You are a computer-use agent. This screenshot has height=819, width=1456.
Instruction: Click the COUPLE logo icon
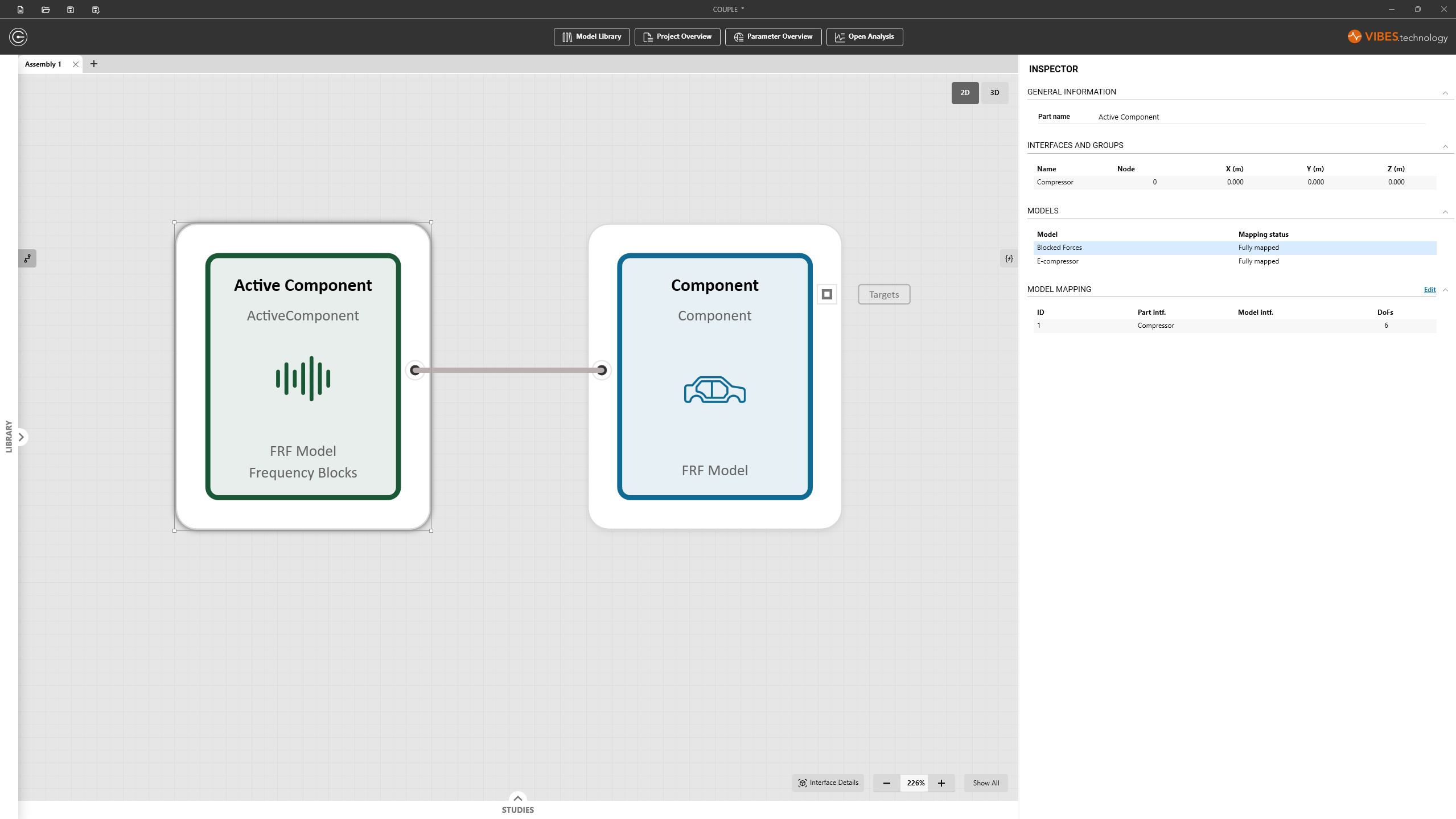pyautogui.click(x=18, y=37)
